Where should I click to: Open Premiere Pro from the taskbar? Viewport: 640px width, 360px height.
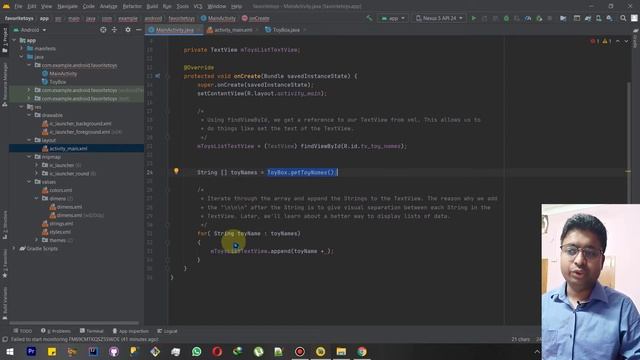click(x=31, y=351)
